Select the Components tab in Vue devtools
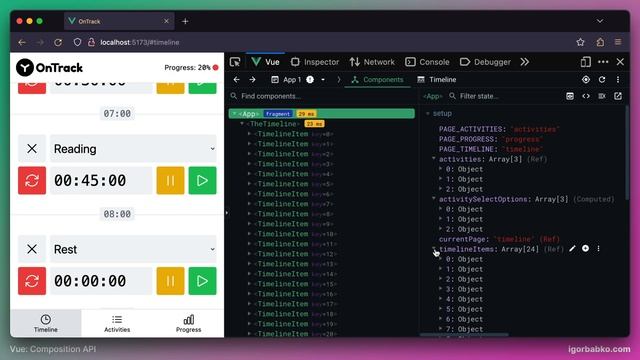This screenshot has width=640, height=360. click(377, 80)
